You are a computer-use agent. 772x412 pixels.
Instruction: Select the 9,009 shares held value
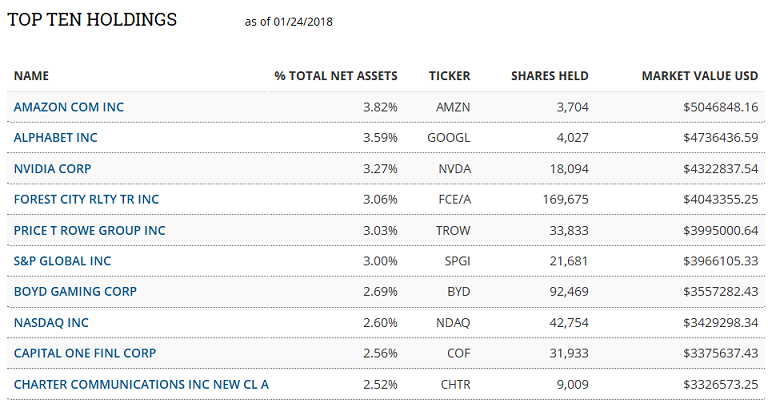(x=572, y=384)
